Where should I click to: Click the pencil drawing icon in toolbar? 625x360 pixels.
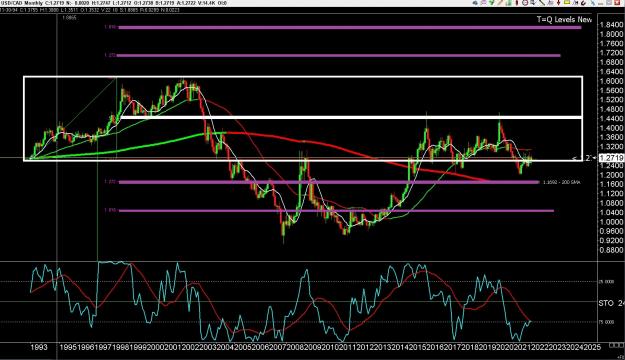pos(499,2)
